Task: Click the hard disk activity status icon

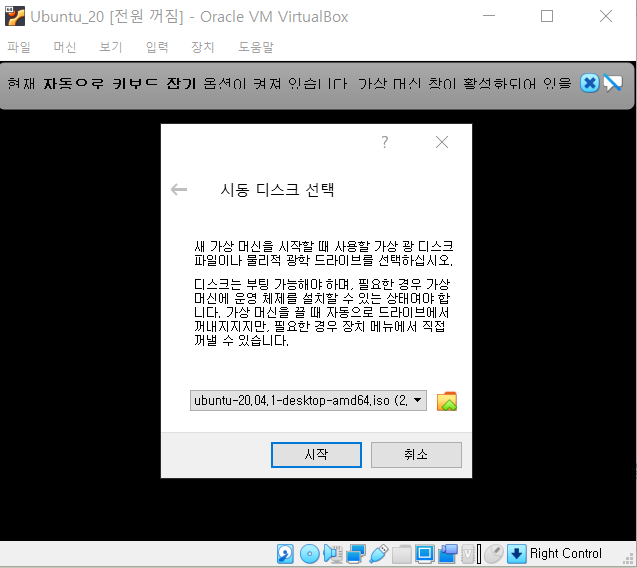Action: 285,554
